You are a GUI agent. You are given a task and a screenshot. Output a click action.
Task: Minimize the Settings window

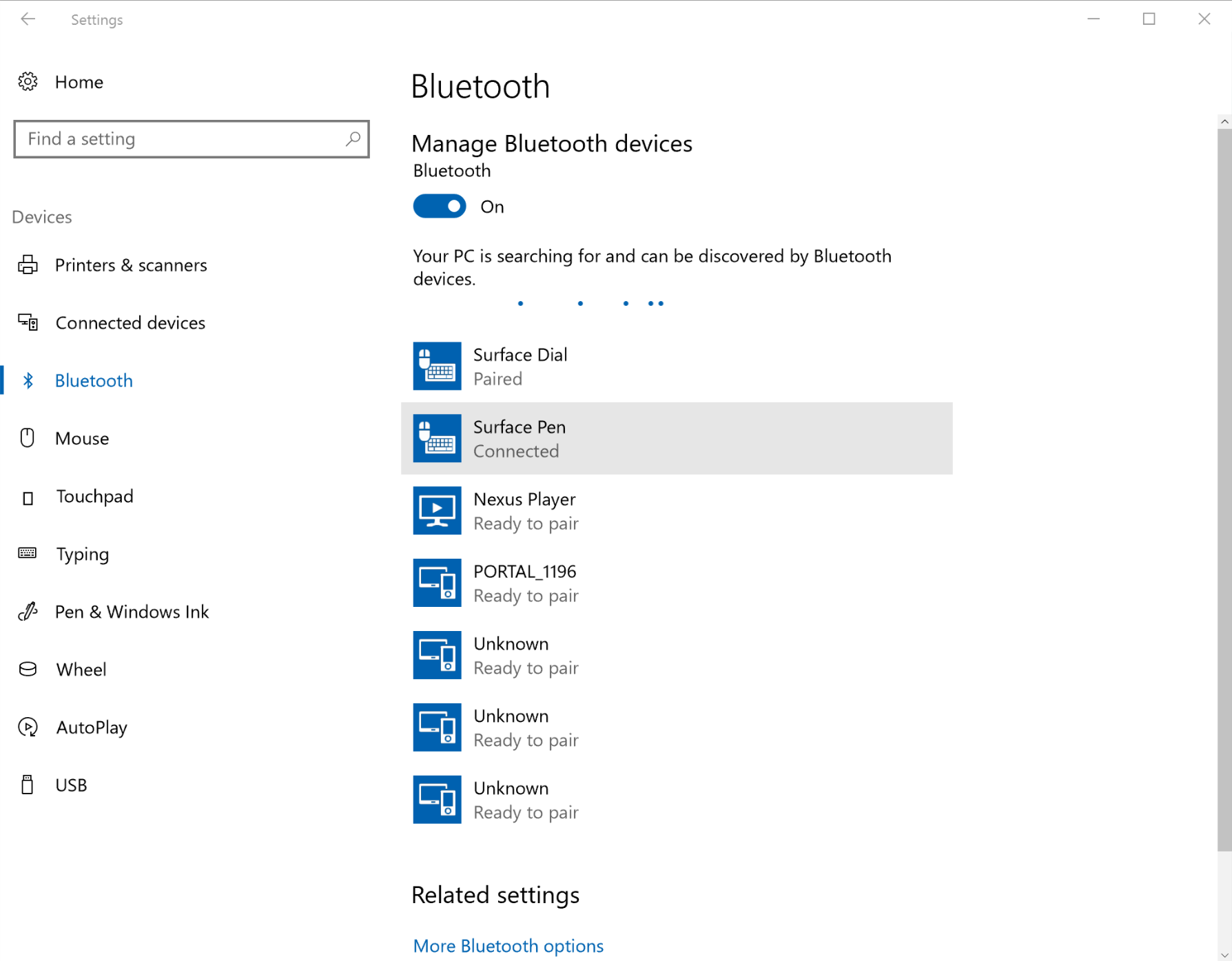[1094, 19]
